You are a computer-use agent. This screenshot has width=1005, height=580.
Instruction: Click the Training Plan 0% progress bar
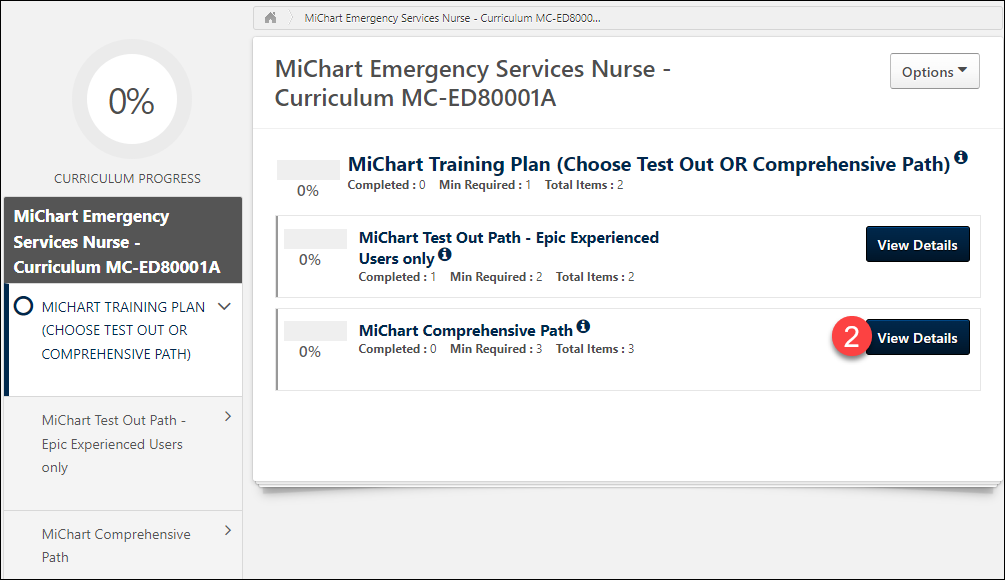click(308, 170)
